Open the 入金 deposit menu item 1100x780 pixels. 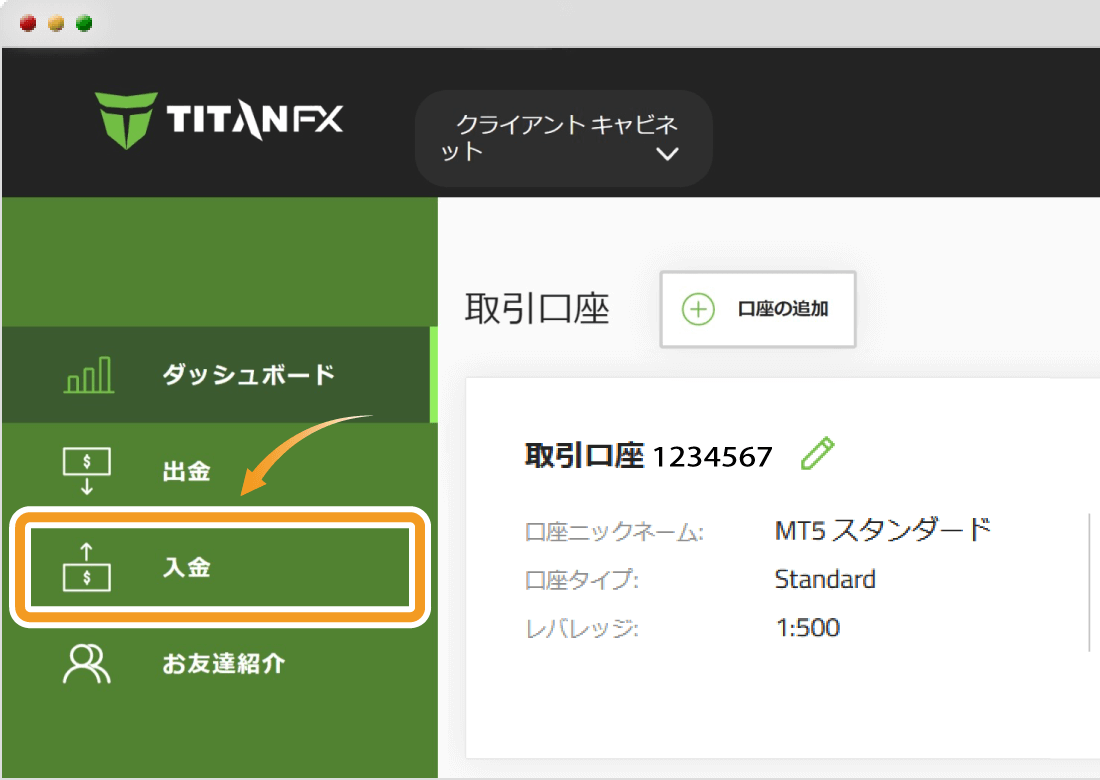point(220,567)
